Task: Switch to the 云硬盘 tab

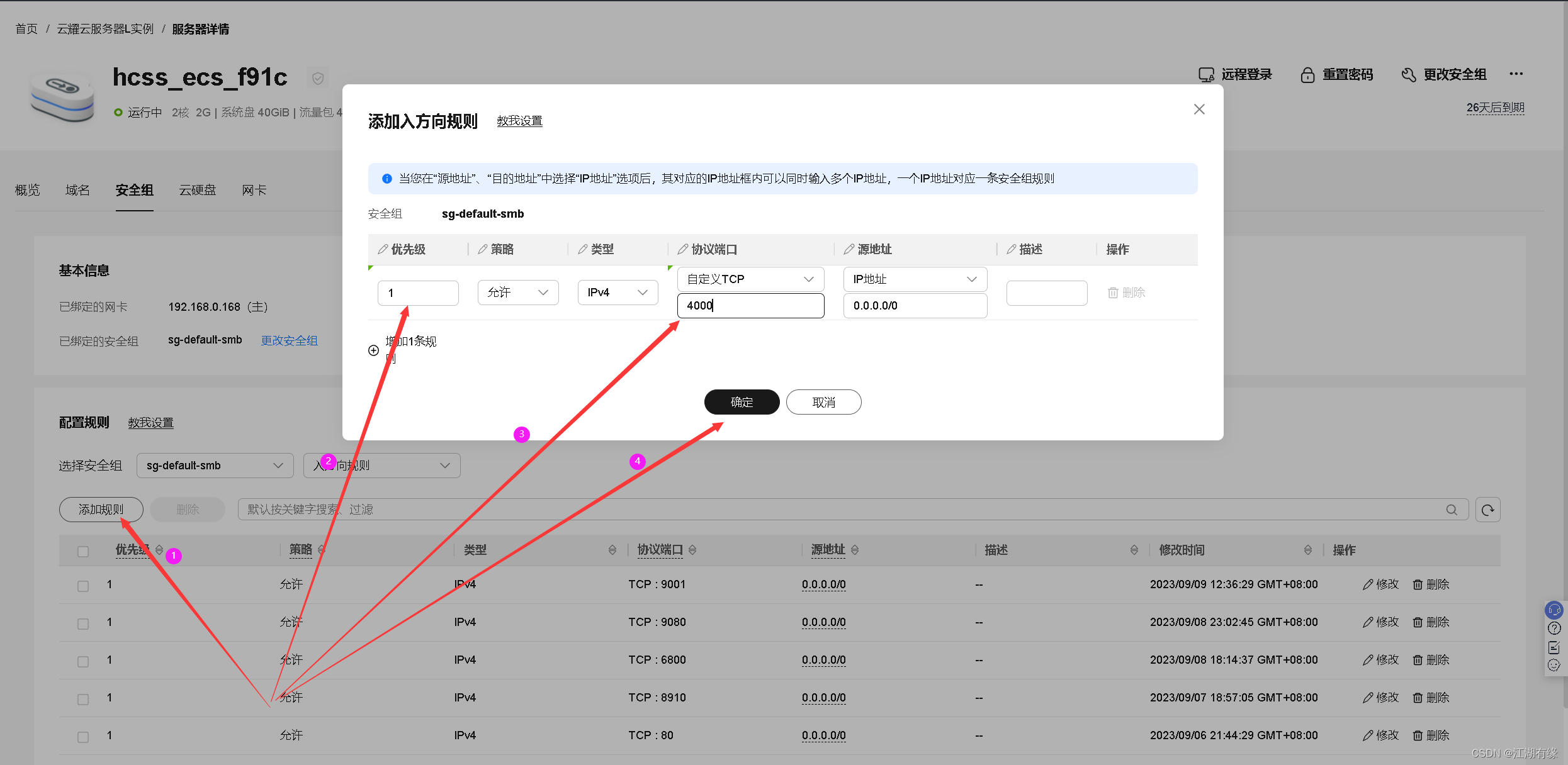Action: pos(198,190)
